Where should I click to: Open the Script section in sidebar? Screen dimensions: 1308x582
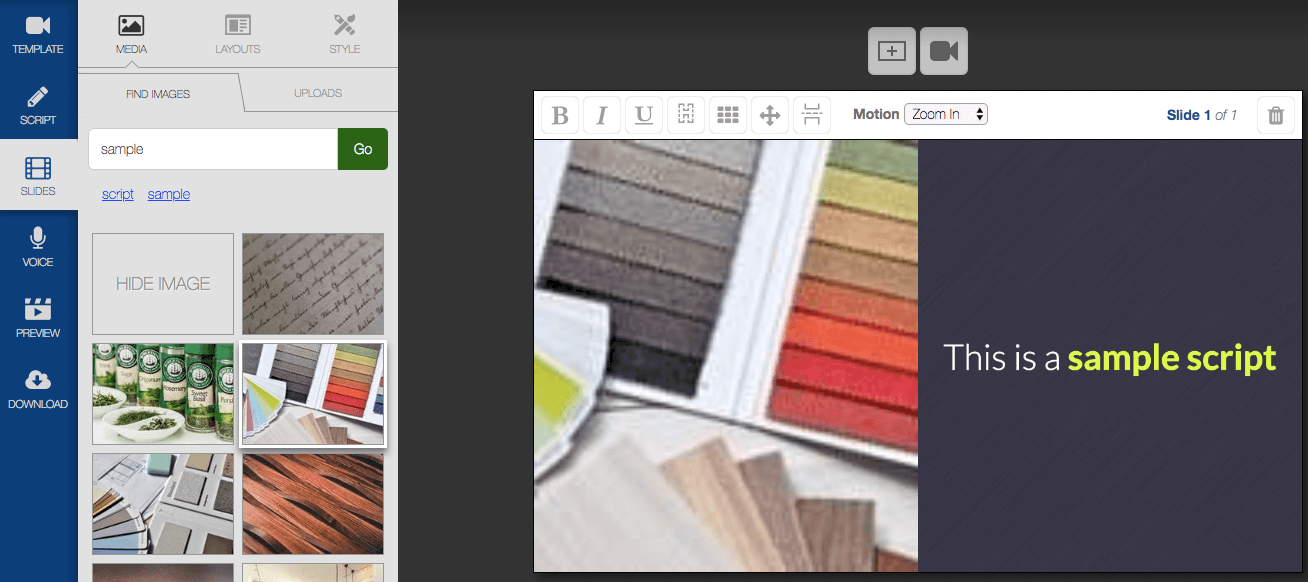click(38, 105)
